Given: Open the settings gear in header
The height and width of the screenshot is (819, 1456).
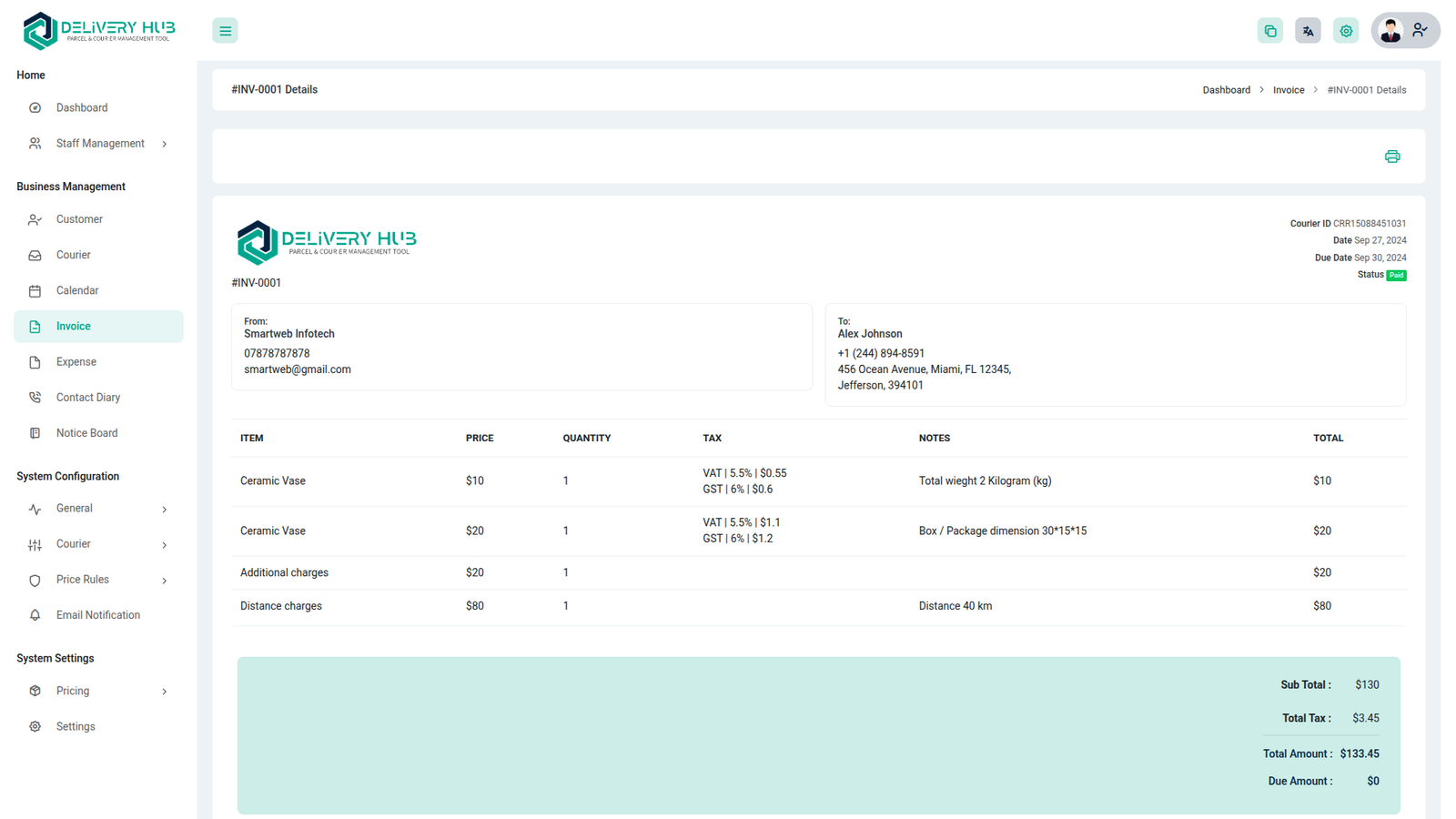Looking at the screenshot, I should coord(1346,31).
